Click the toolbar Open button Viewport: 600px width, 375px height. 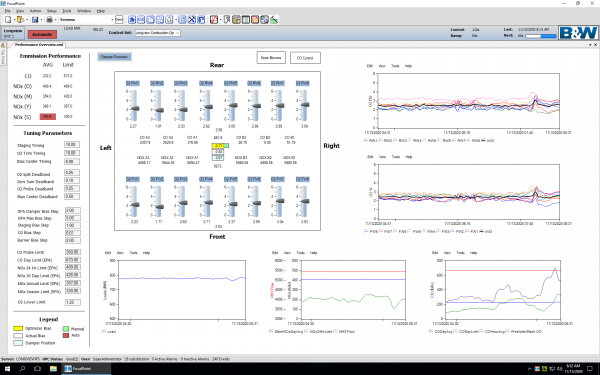point(119,20)
